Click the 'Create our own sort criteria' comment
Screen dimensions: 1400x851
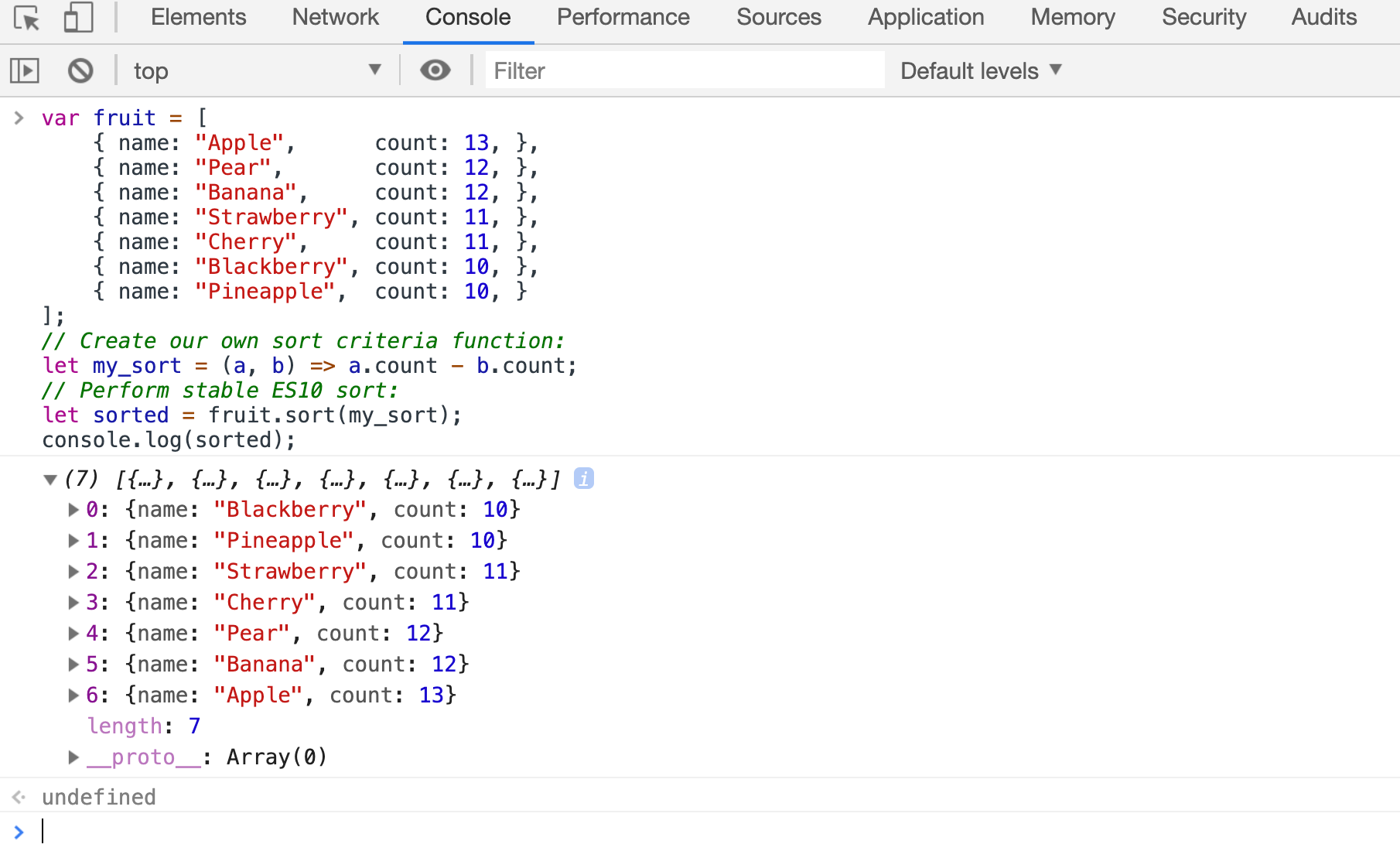pos(303,341)
